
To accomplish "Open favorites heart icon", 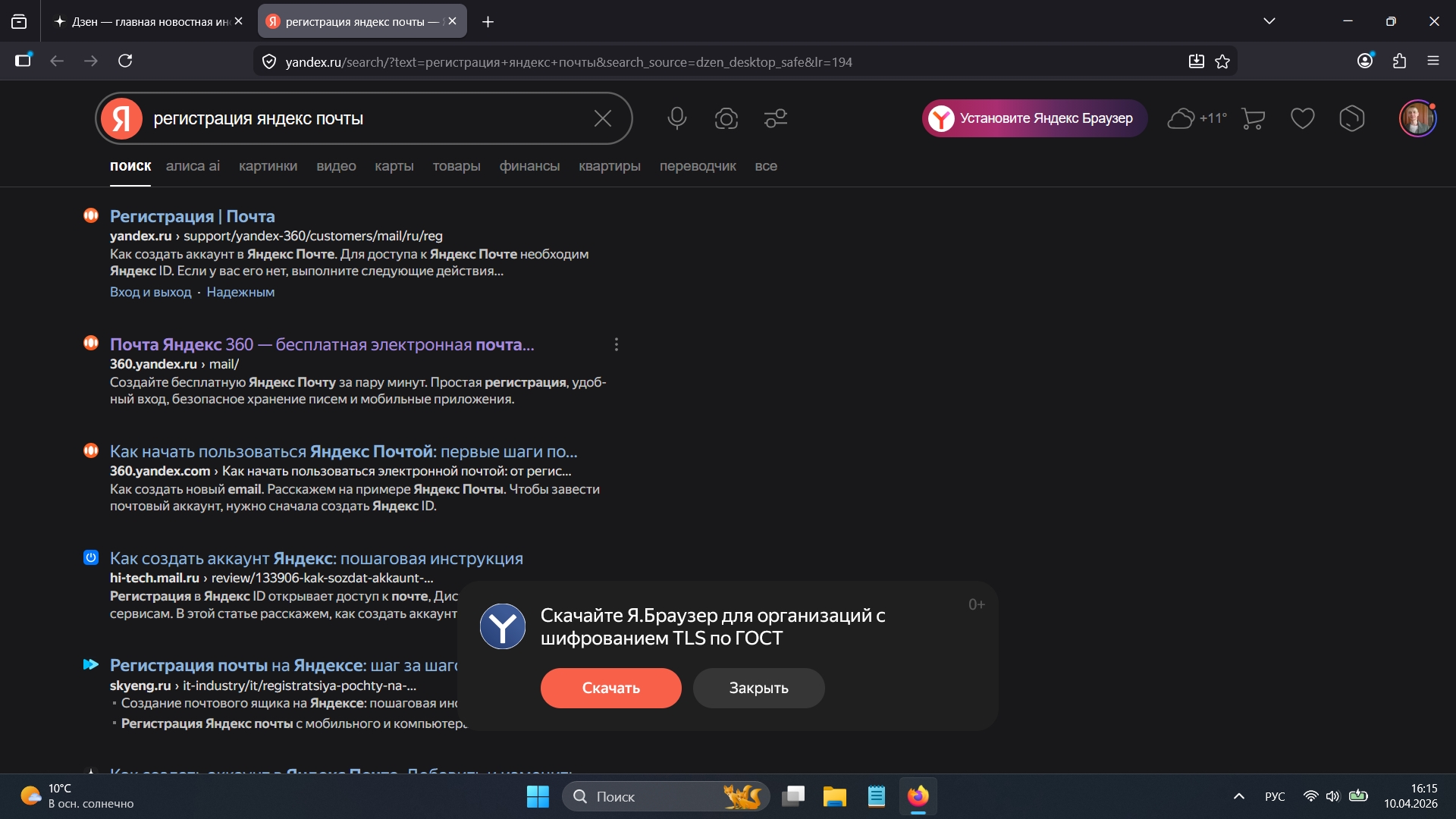I will coord(1302,118).
